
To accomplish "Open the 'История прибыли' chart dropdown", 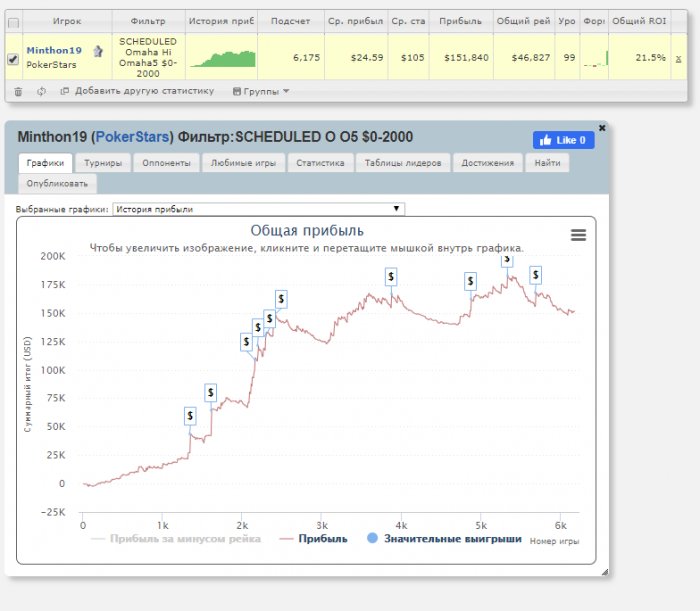I will pos(259,209).
